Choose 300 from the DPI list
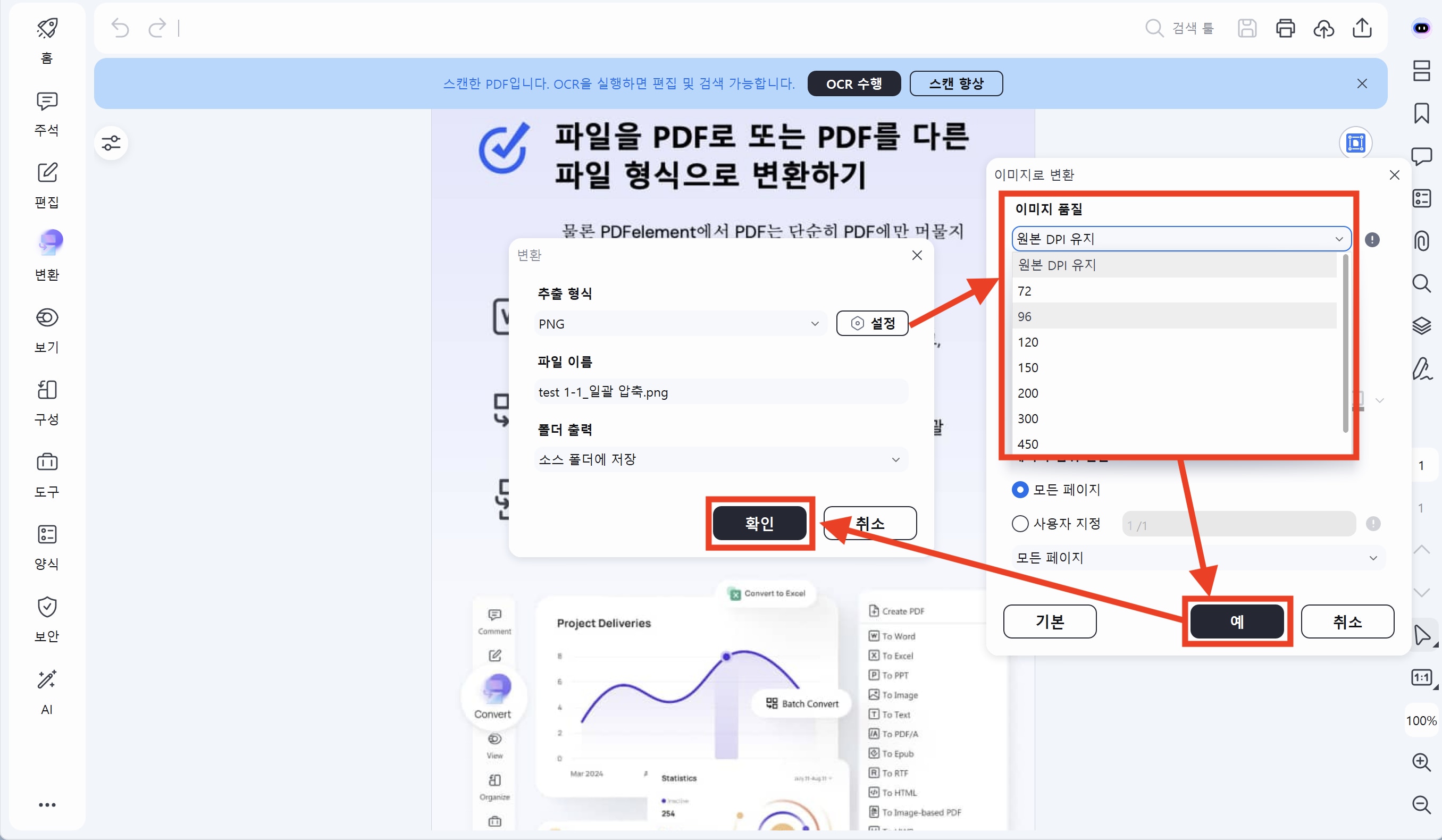 [1028, 419]
